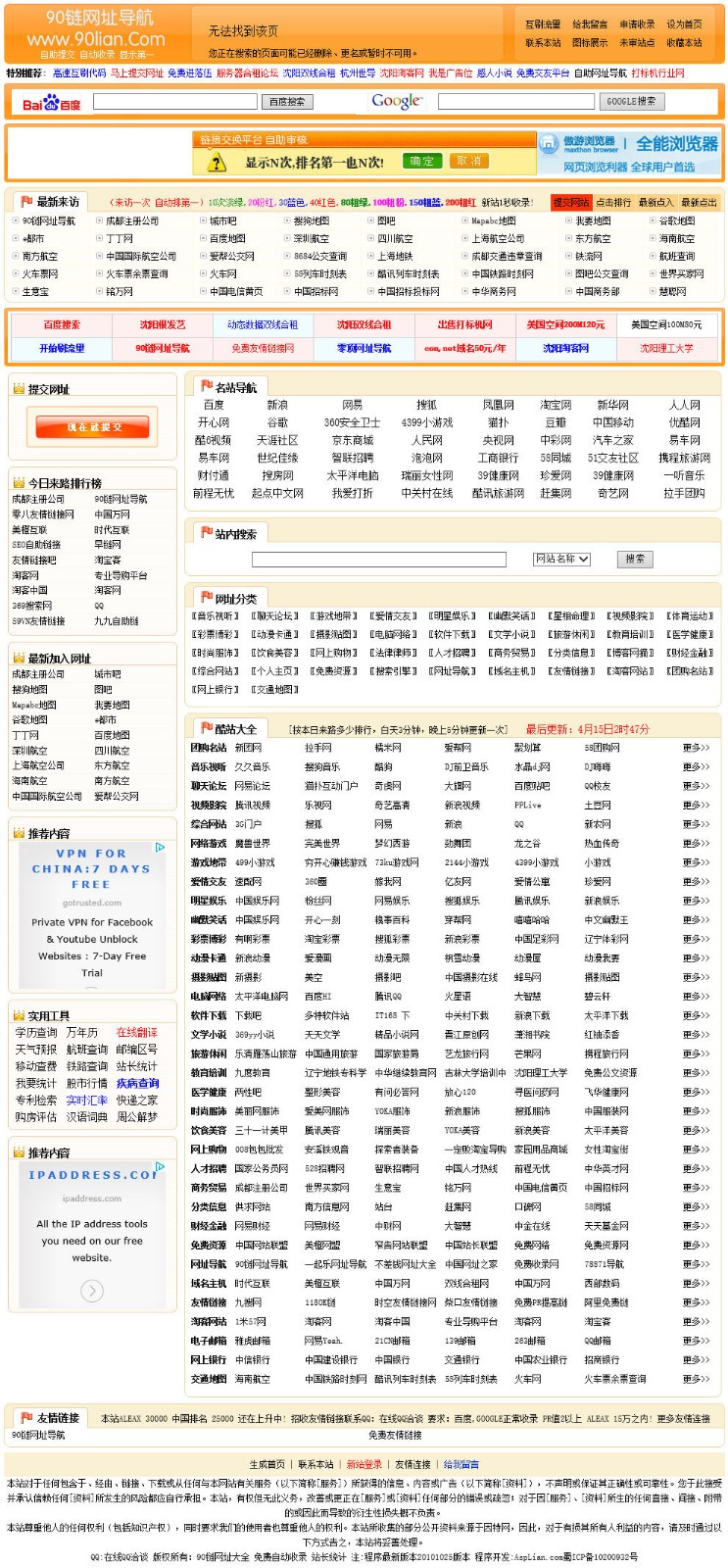The image size is (728, 1568).
Task: Open 免费友情链接网 in the ad grid
Action: tap(263, 348)
